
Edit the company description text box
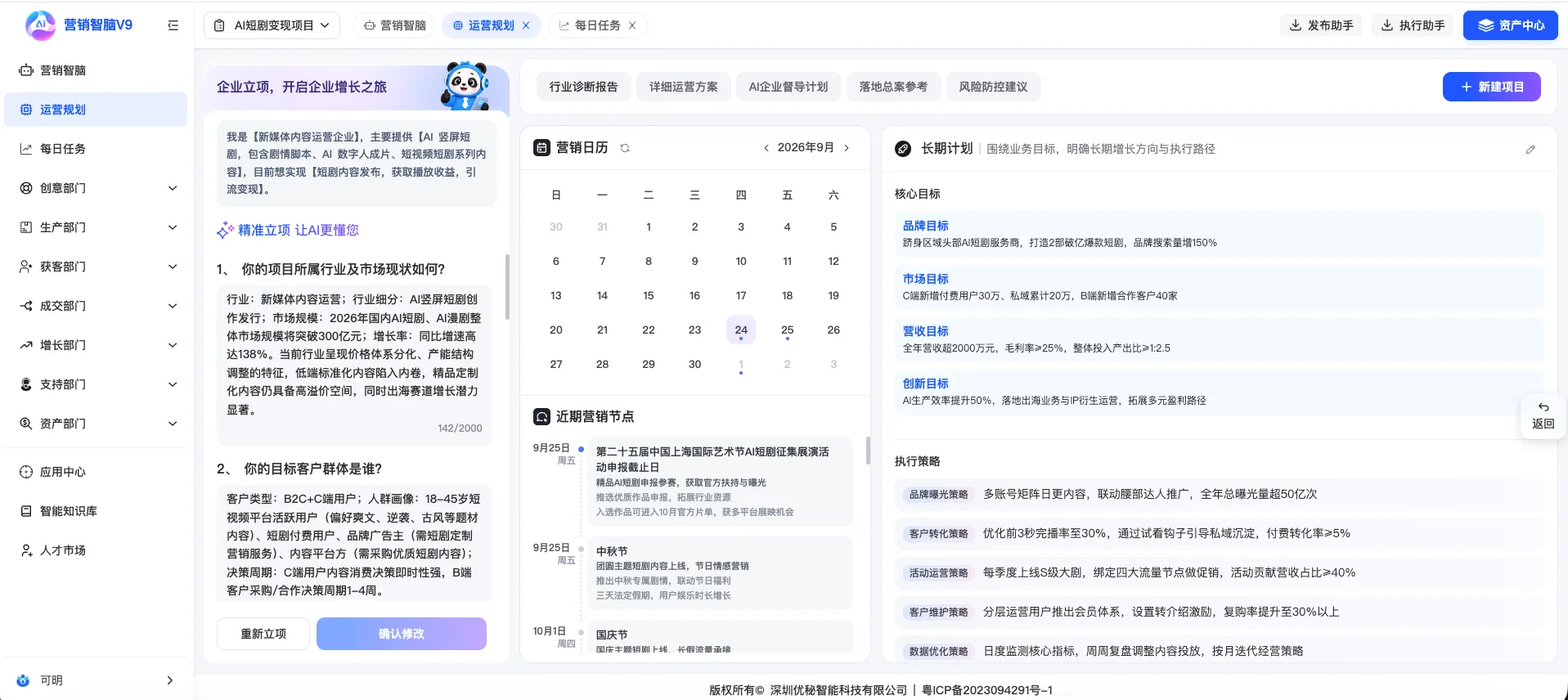(357, 164)
